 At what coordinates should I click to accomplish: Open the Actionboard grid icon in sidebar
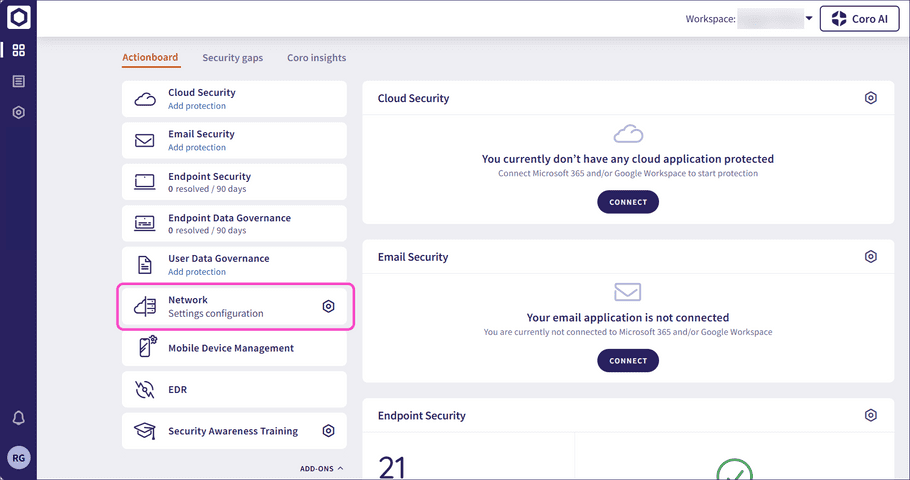(x=19, y=50)
